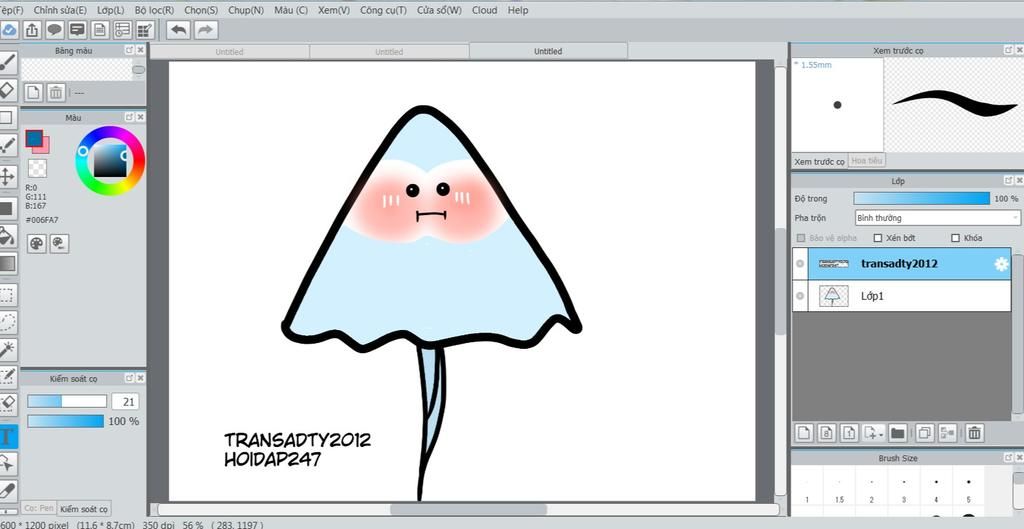Select the Select Eraser tool
This screenshot has width=1024, height=529.
[x=7, y=404]
